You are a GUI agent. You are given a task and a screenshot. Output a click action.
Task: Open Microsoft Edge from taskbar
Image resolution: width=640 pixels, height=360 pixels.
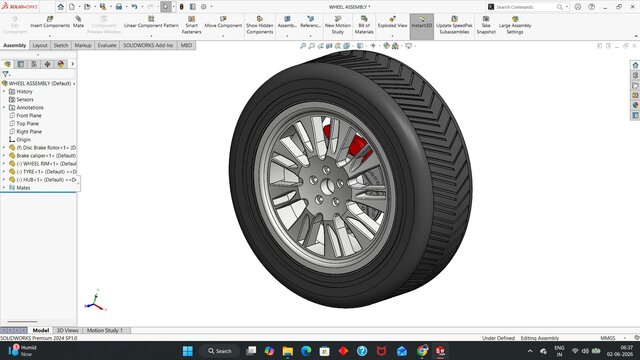coord(306,351)
